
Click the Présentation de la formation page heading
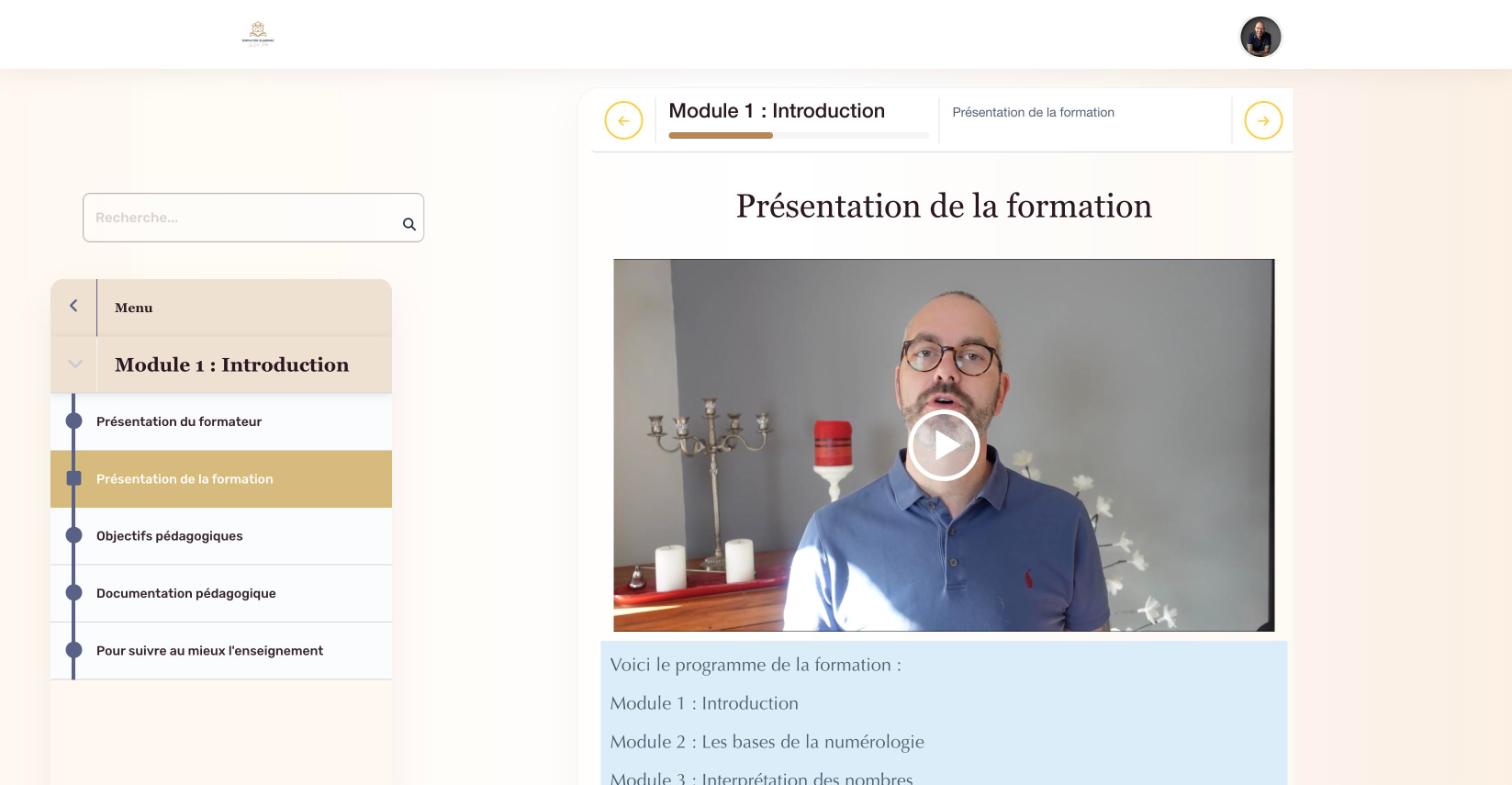pos(944,206)
